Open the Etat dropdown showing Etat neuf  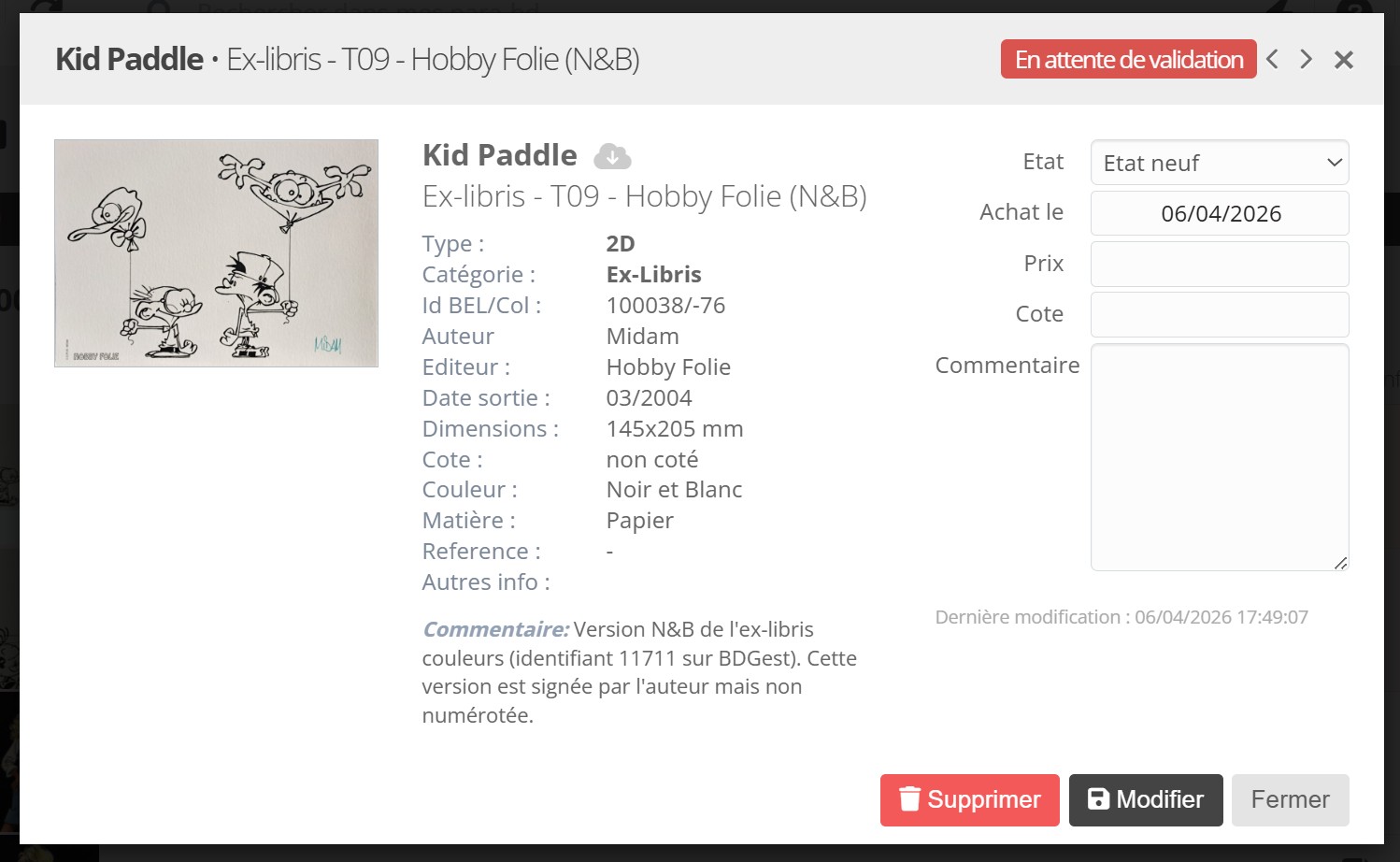coord(1219,163)
